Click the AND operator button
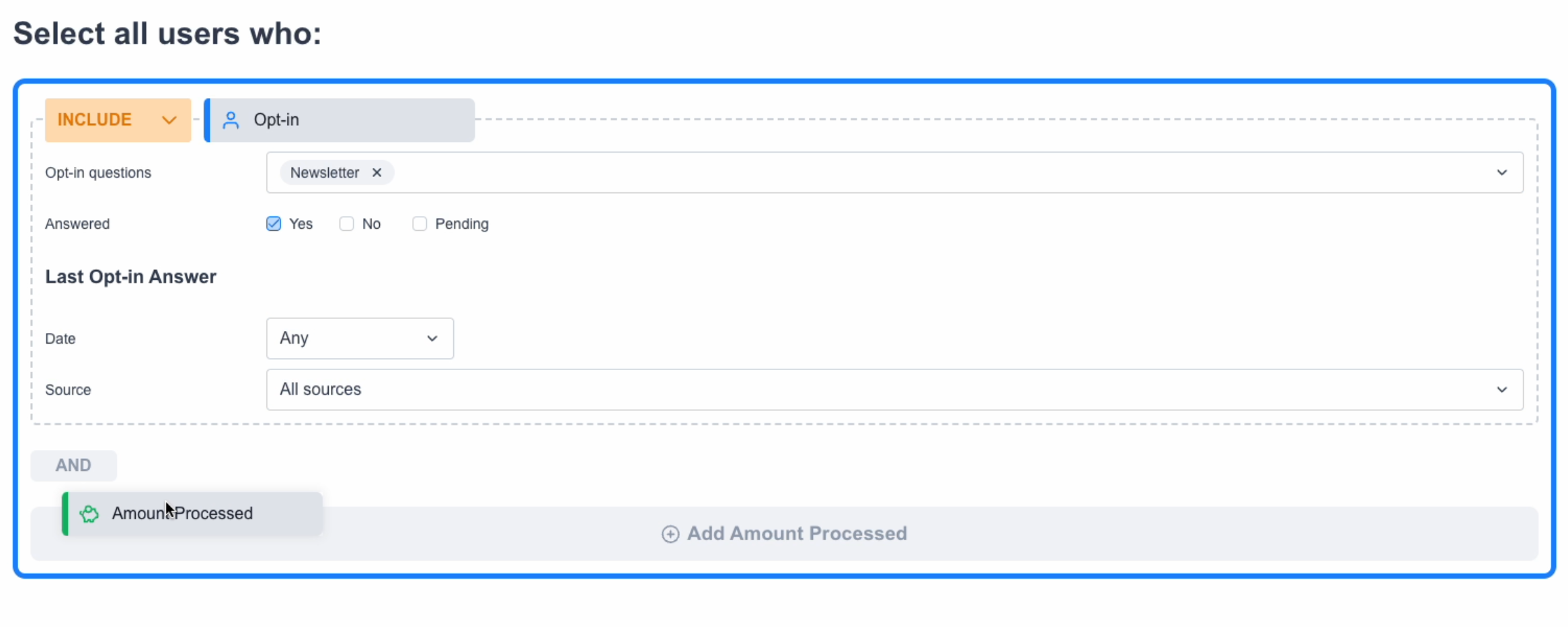This screenshot has width=1568, height=627. (x=73, y=466)
